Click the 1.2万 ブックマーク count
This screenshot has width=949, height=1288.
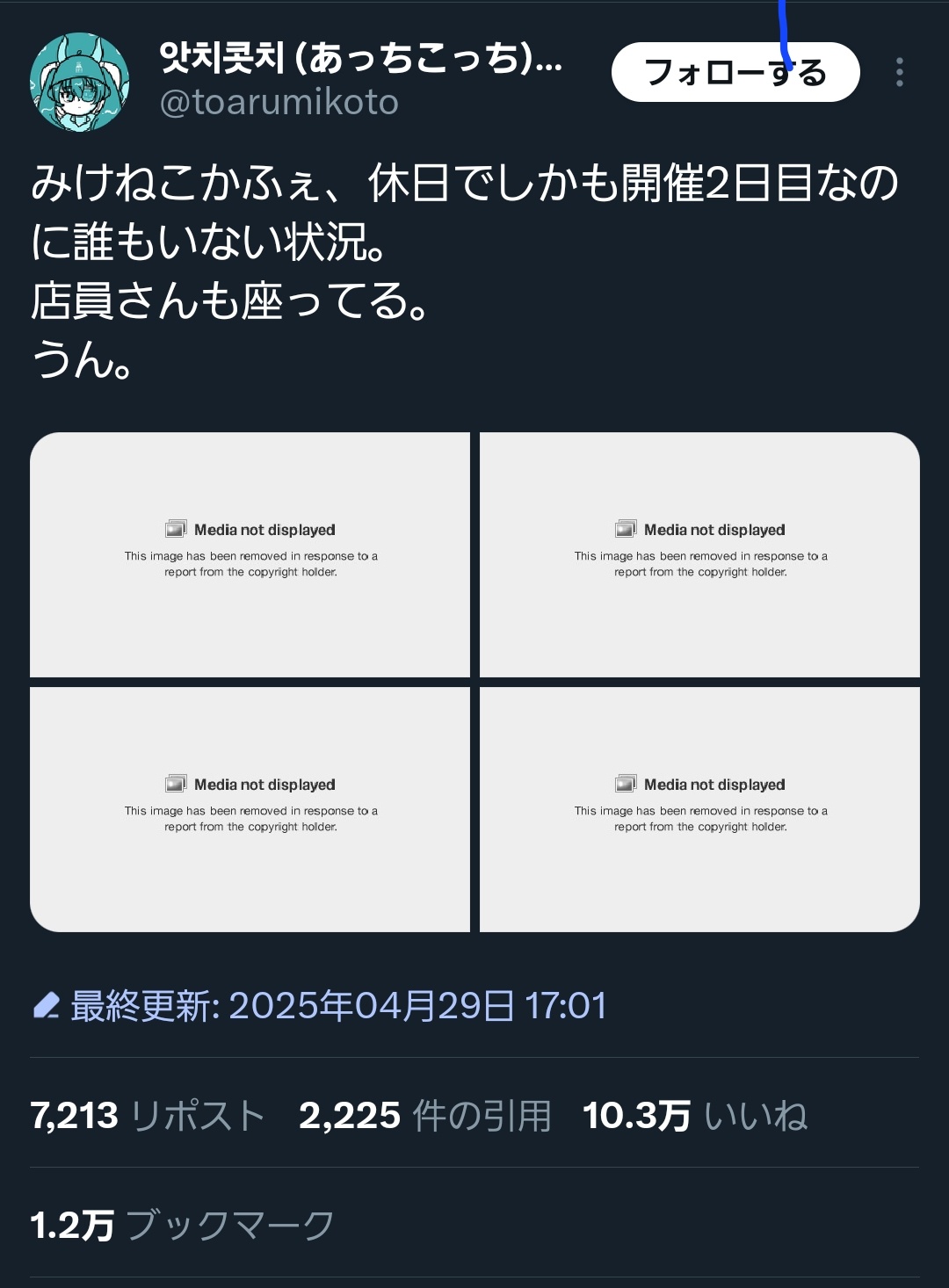point(182,1225)
